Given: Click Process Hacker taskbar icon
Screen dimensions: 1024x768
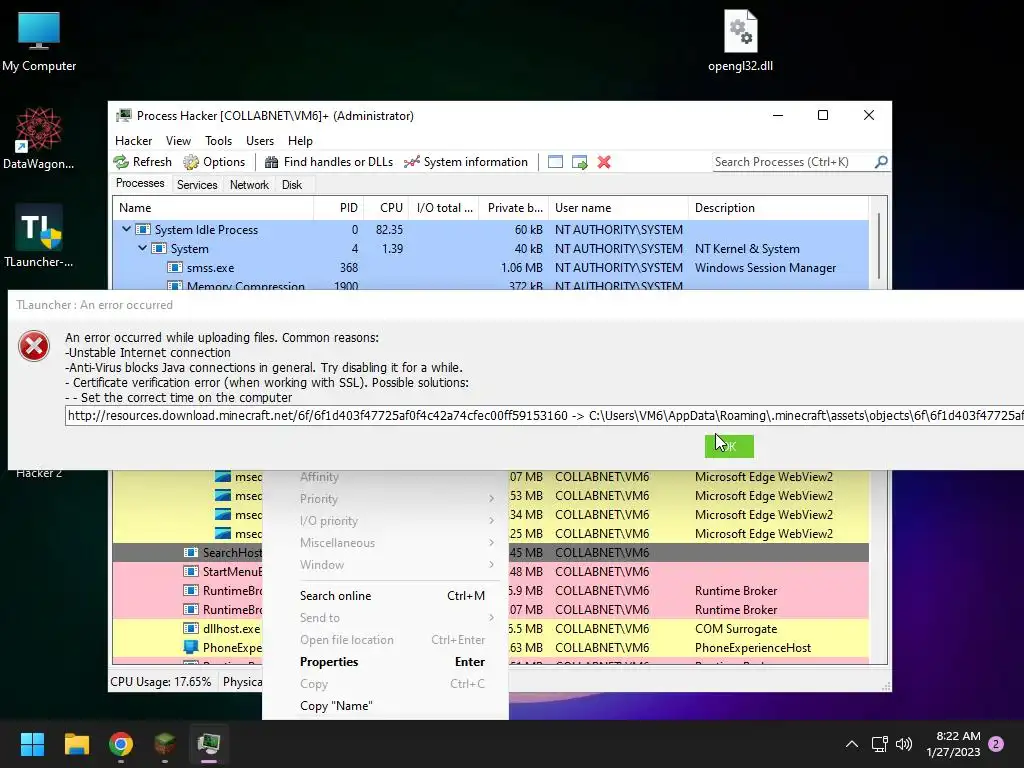Looking at the screenshot, I should click(209, 744).
